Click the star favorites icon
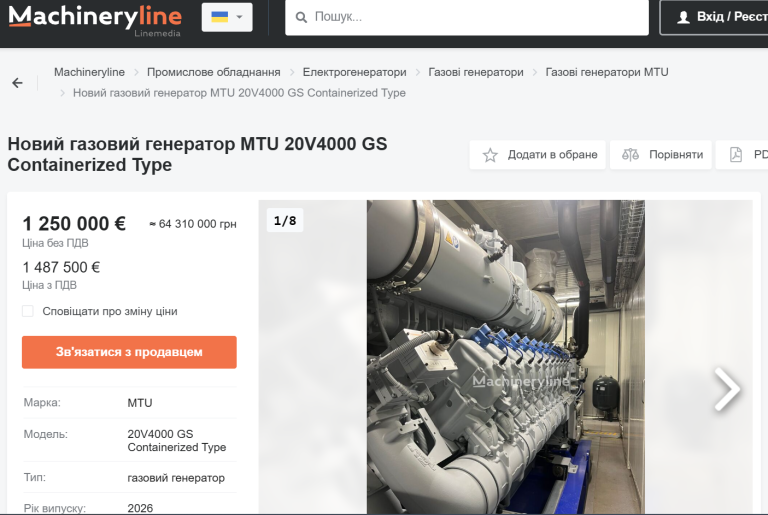The image size is (768, 515). point(490,155)
